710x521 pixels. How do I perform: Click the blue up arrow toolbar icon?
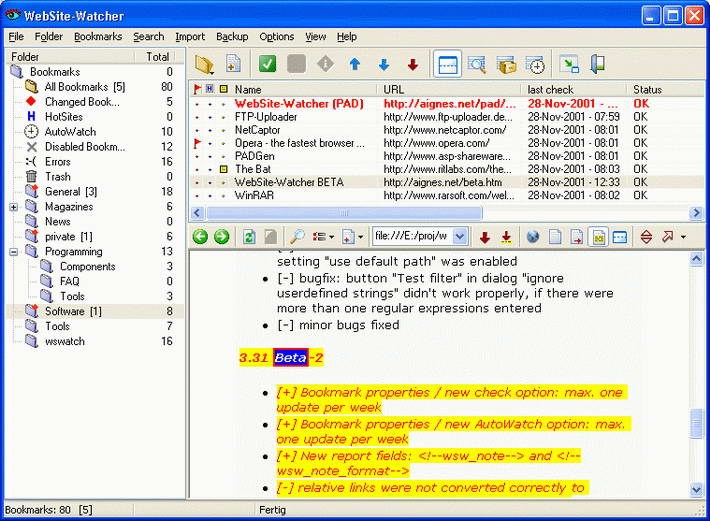[x=354, y=65]
